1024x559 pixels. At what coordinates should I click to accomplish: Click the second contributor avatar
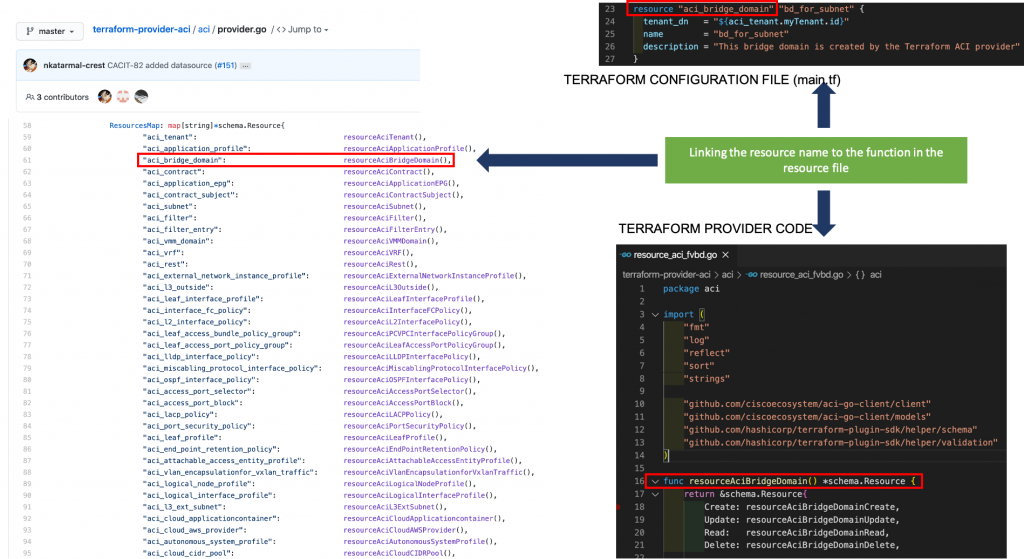[123, 97]
